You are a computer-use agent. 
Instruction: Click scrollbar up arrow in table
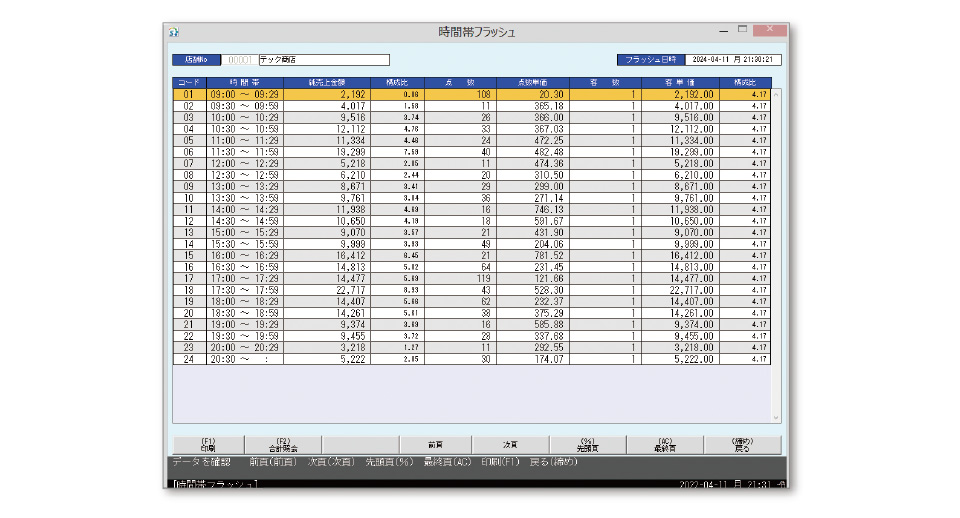pyautogui.click(x=776, y=94)
